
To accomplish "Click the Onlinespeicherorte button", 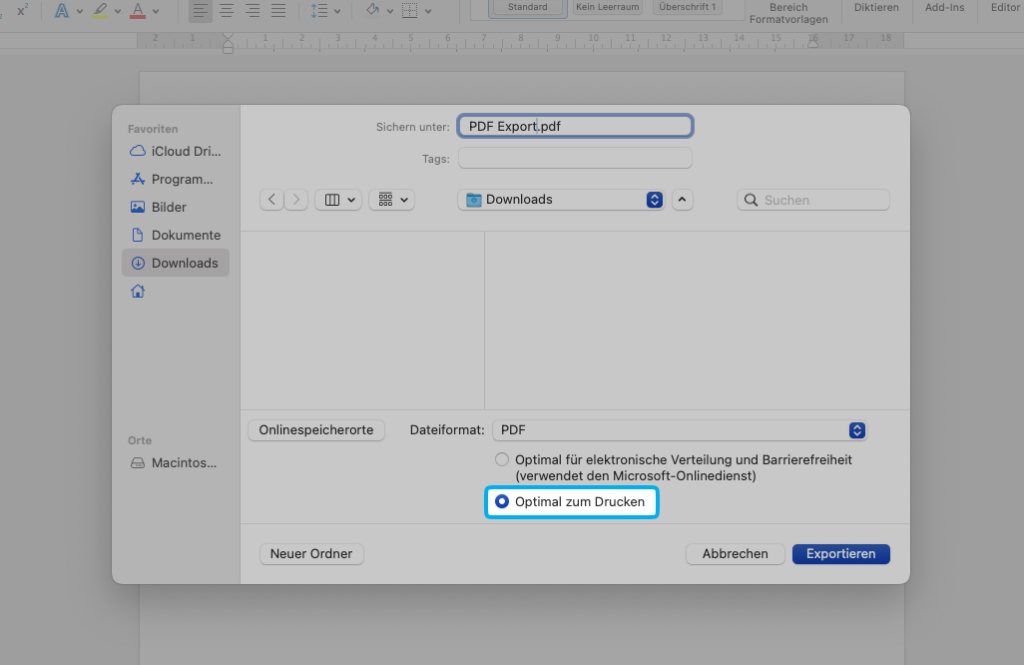I will pos(316,430).
